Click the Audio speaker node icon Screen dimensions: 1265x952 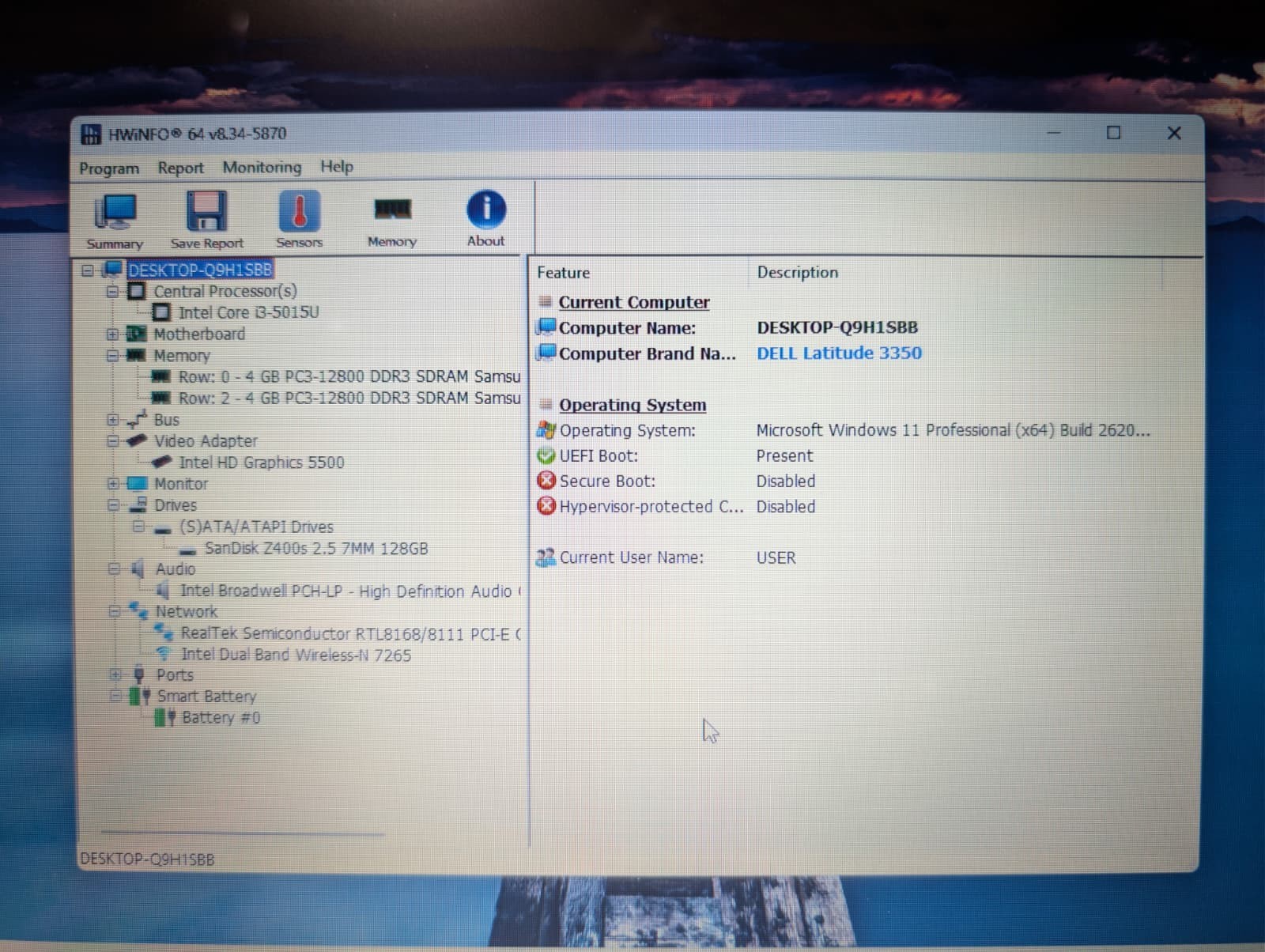[138, 569]
